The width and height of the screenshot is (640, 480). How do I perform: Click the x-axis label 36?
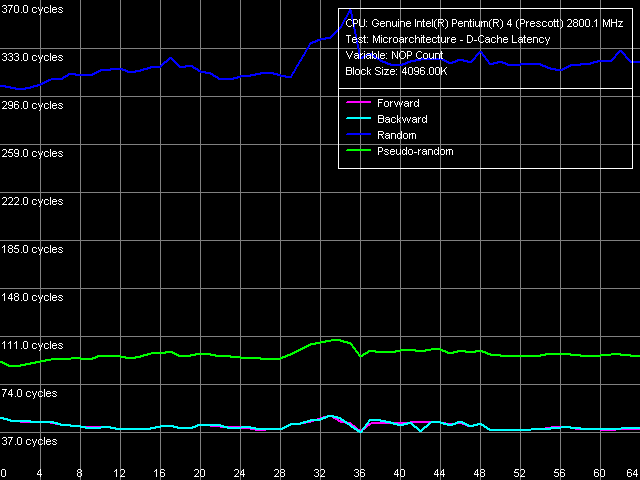coord(359,474)
